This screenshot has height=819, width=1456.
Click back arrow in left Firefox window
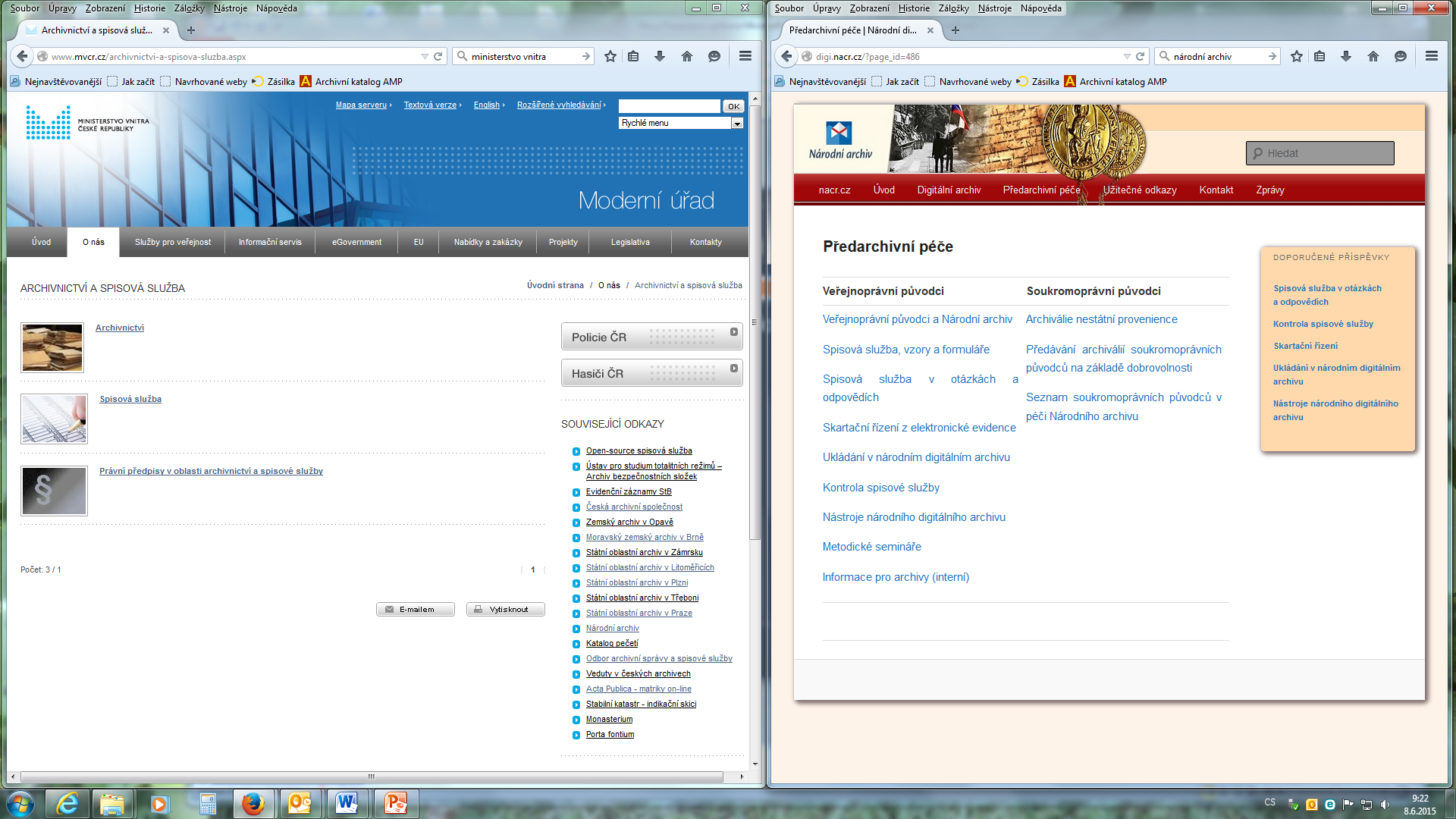click(x=23, y=56)
